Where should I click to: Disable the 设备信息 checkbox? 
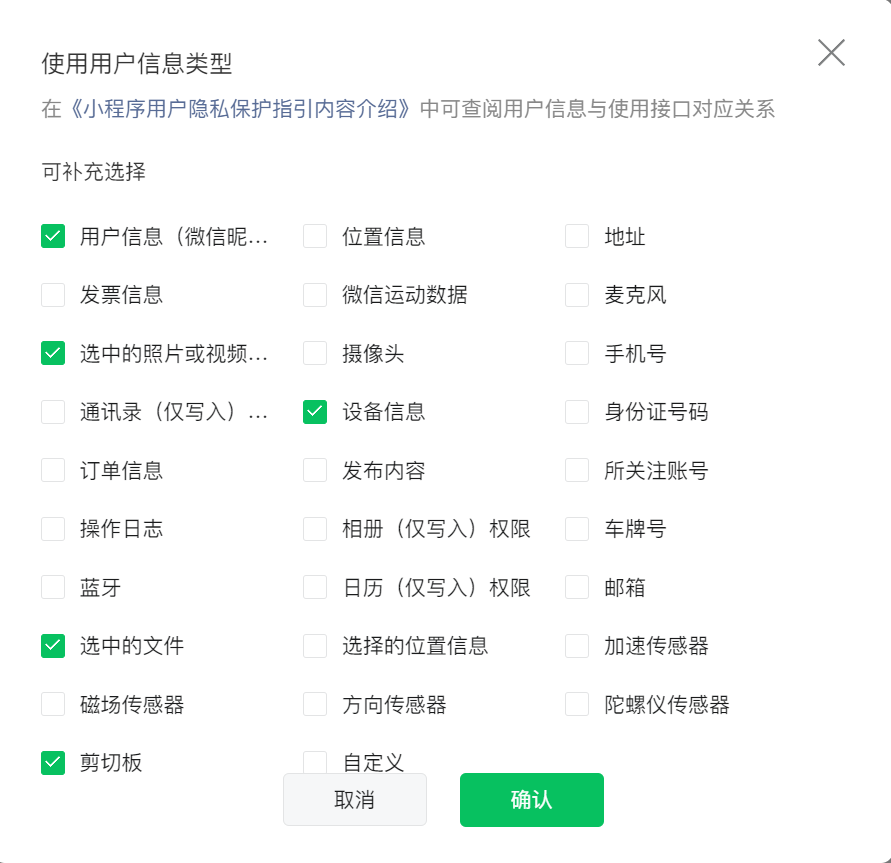pyautogui.click(x=315, y=412)
